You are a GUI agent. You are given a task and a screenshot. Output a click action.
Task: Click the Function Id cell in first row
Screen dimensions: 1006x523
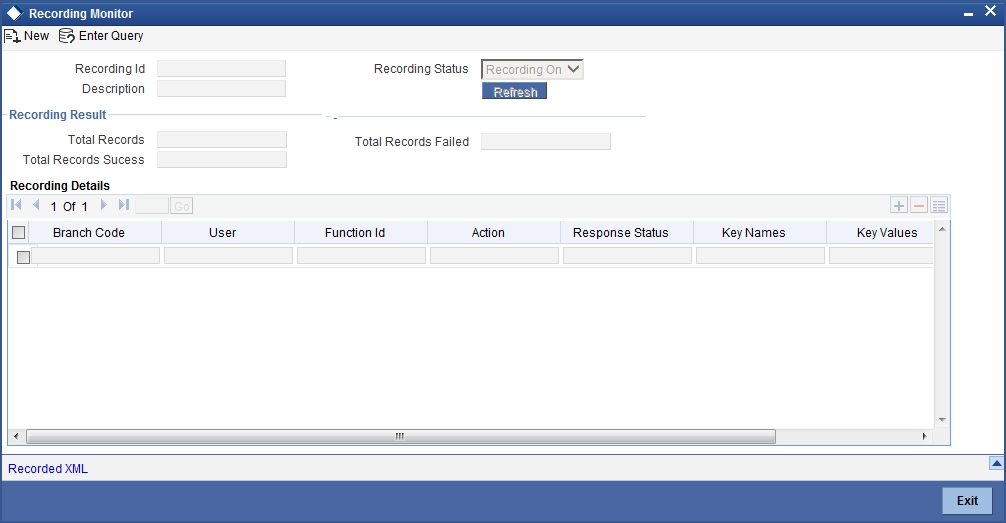point(361,256)
